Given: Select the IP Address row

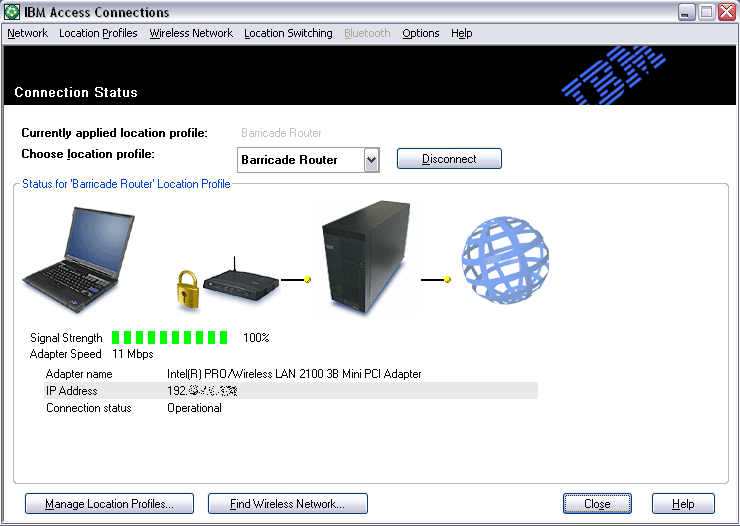Looking at the screenshot, I should coord(291,391).
